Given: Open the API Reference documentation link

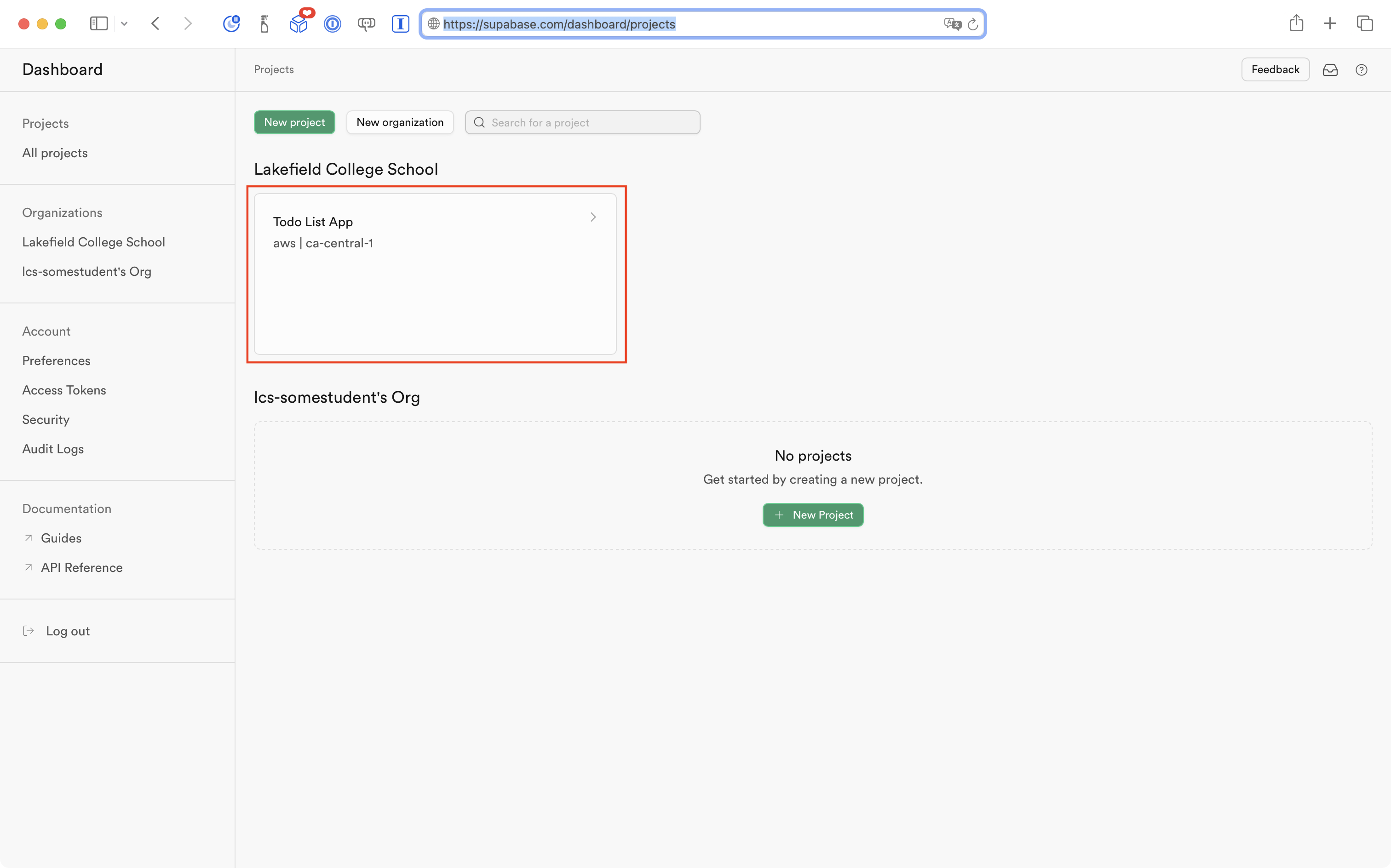Looking at the screenshot, I should 81,567.
